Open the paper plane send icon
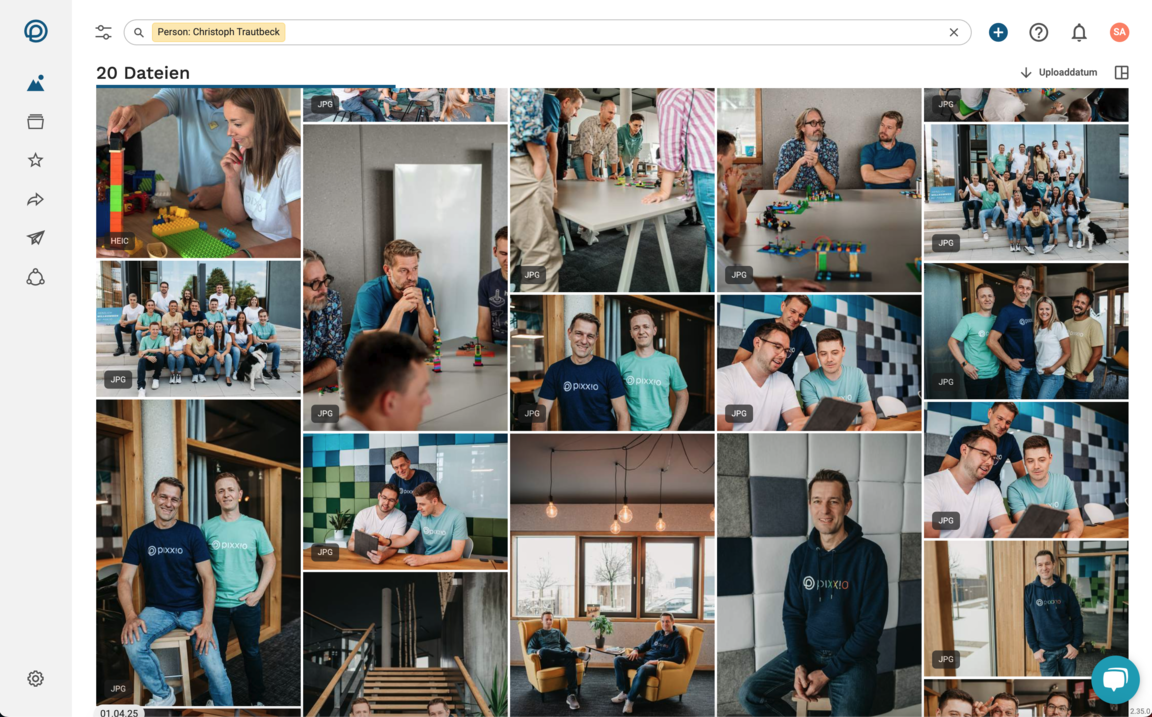The image size is (1152, 717). pyautogui.click(x=35, y=238)
